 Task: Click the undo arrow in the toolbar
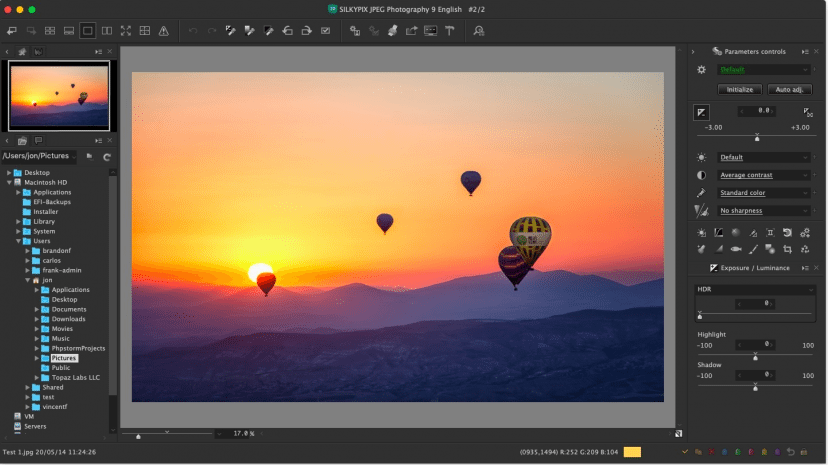192,31
